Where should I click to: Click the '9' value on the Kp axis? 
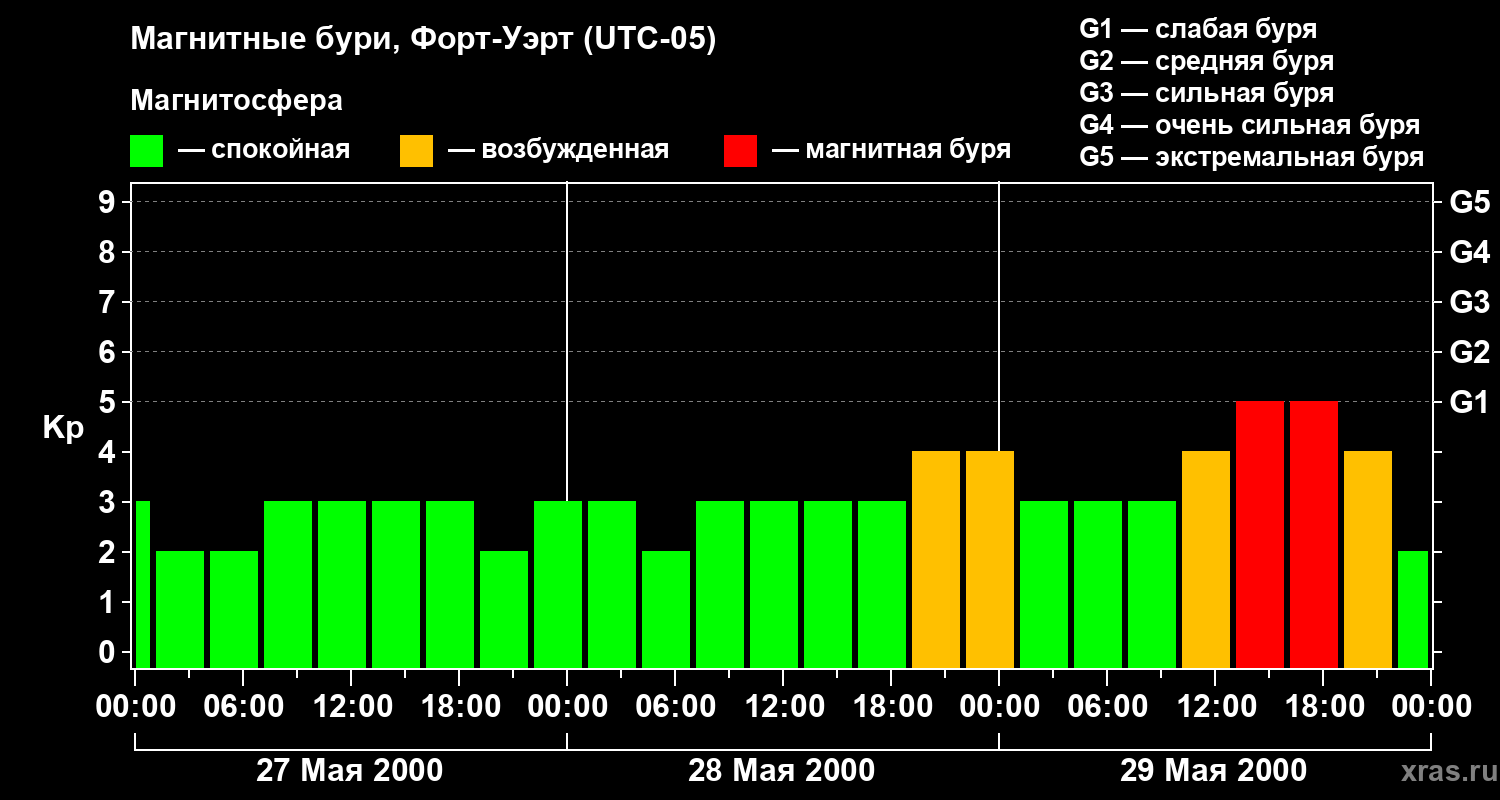(x=108, y=202)
